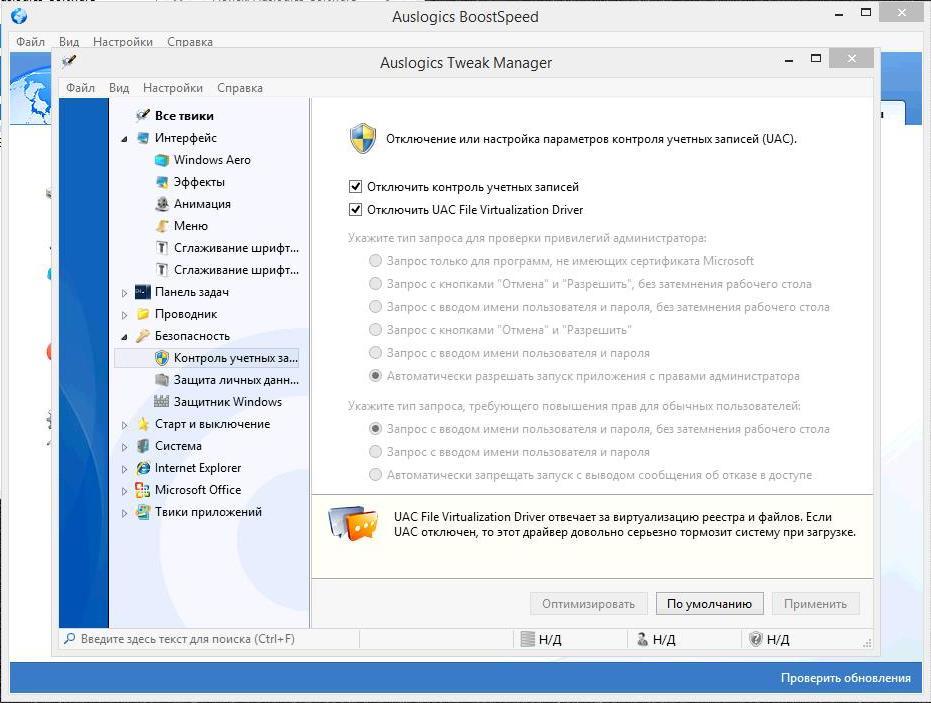The width and height of the screenshot is (931, 703).
Task: Click the search magnifier icon in status bar
Action: 69,639
